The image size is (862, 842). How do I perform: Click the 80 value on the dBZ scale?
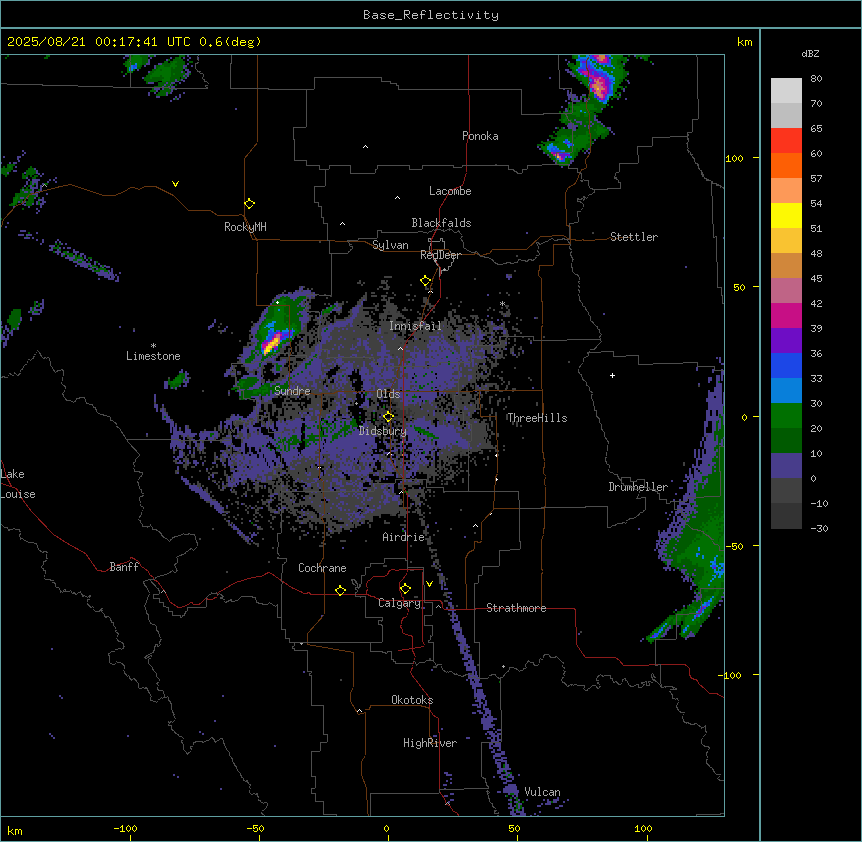click(x=816, y=79)
